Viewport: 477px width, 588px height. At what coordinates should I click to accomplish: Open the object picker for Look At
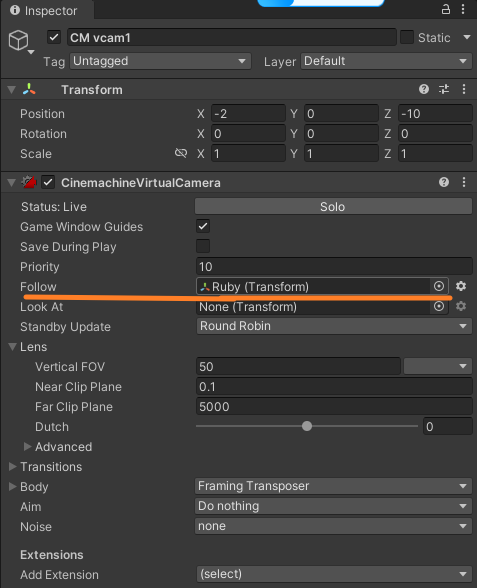point(439,306)
